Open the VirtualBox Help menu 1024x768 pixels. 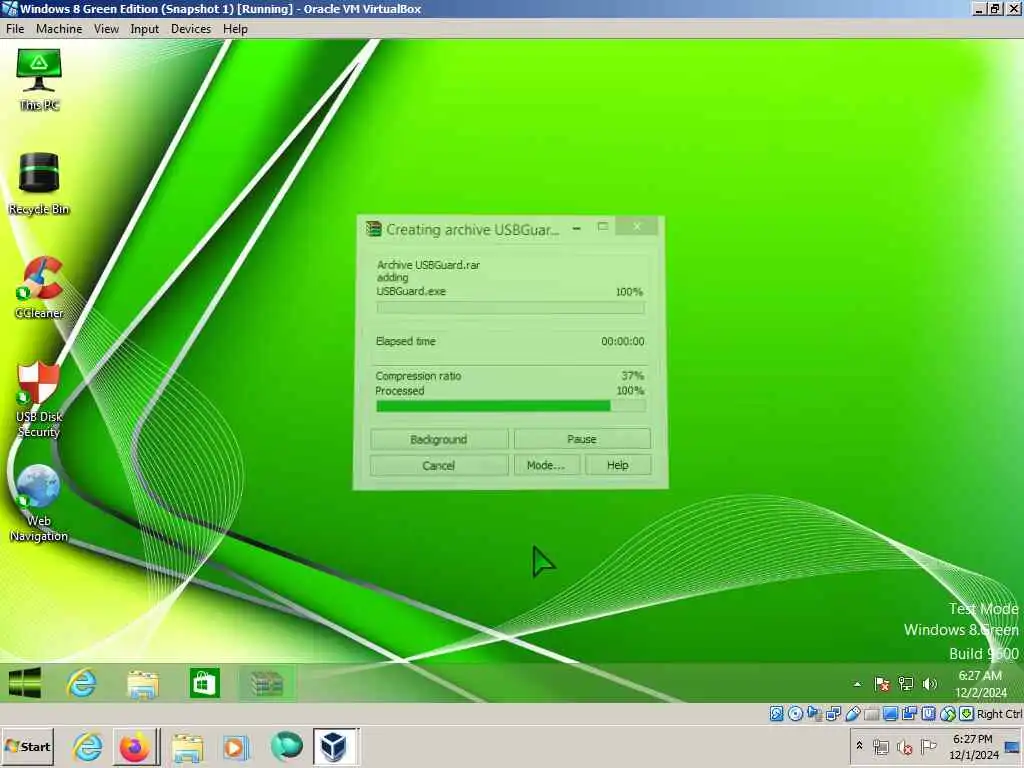pos(235,29)
